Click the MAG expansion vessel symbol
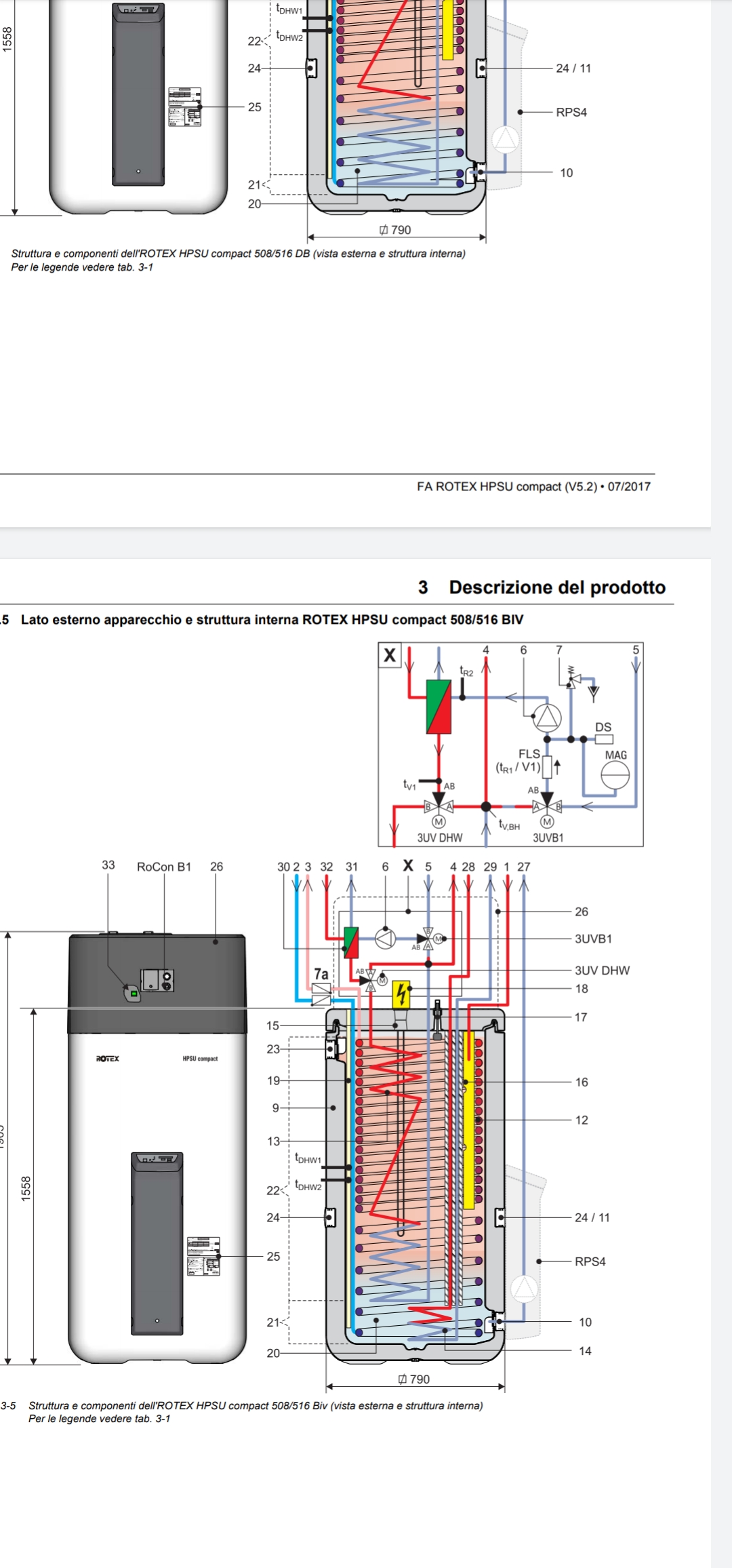 click(x=615, y=774)
